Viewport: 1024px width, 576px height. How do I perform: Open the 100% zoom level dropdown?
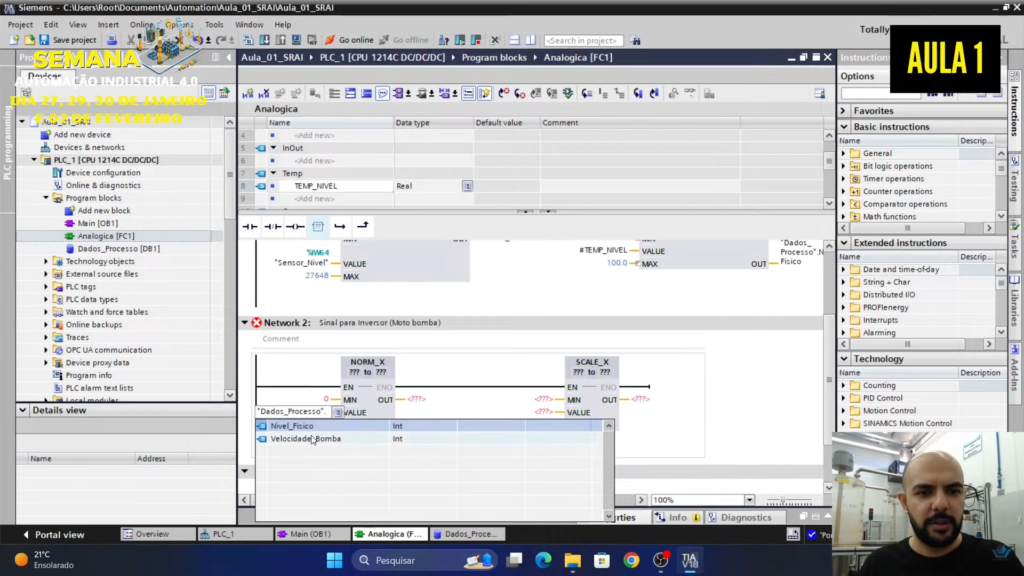(x=749, y=500)
